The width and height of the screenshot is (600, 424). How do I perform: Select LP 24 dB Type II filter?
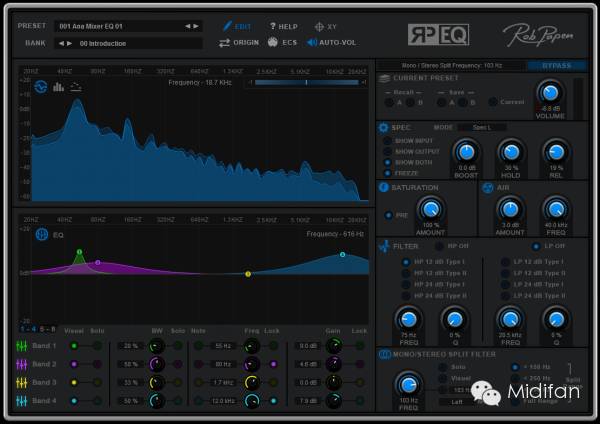pos(505,296)
